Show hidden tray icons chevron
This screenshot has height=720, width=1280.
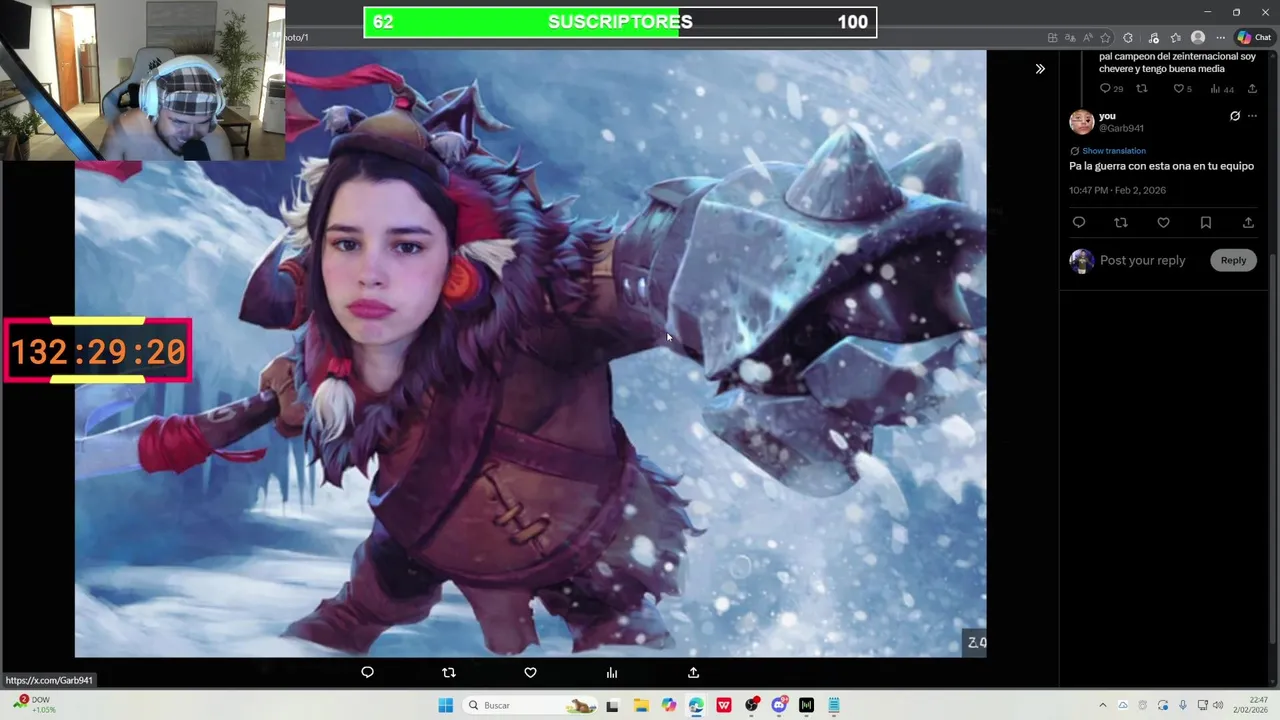click(1103, 705)
